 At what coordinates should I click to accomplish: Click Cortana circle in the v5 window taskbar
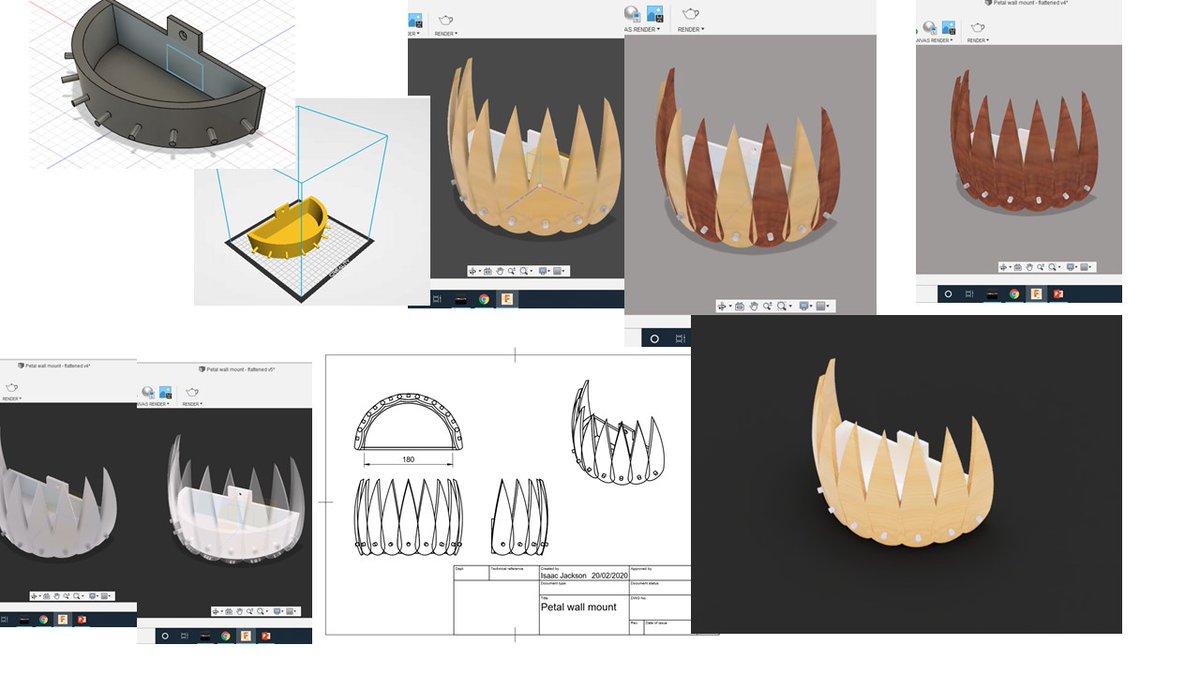[165, 636]
